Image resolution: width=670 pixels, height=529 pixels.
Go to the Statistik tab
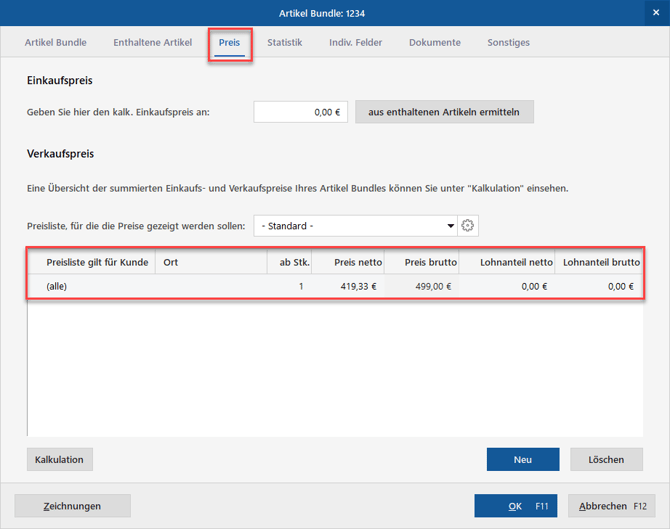pyautogui.click(x=285, y=42)
